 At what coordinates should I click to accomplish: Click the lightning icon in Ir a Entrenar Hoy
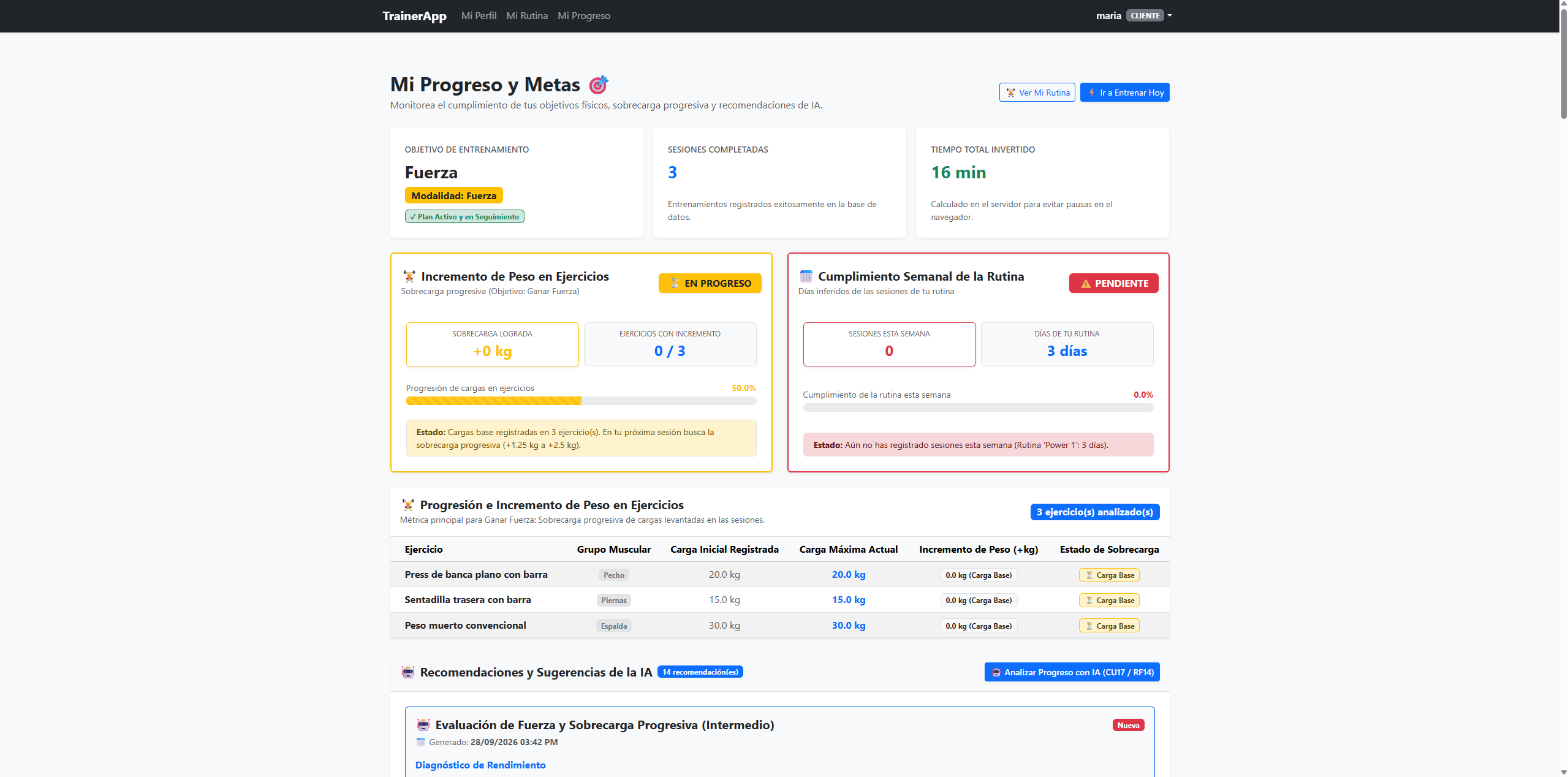(1092, 93)
